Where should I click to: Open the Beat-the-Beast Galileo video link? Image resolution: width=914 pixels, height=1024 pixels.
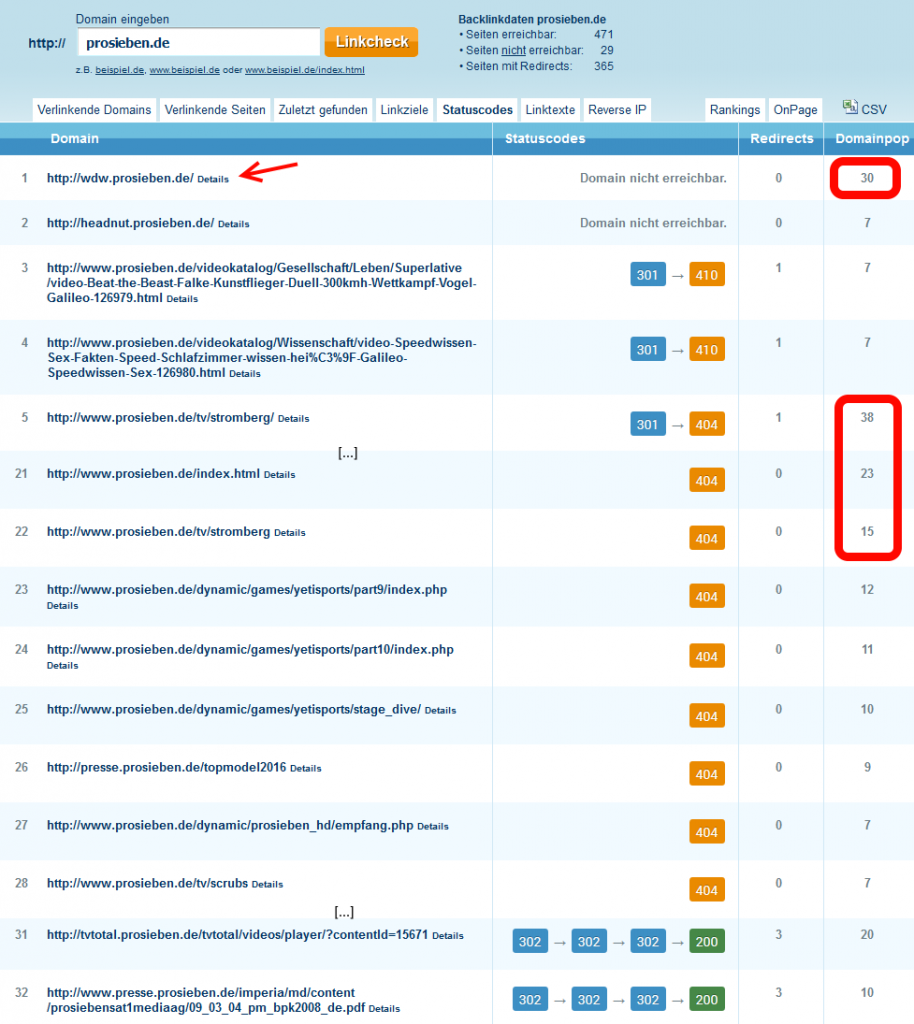pos(261,283)
